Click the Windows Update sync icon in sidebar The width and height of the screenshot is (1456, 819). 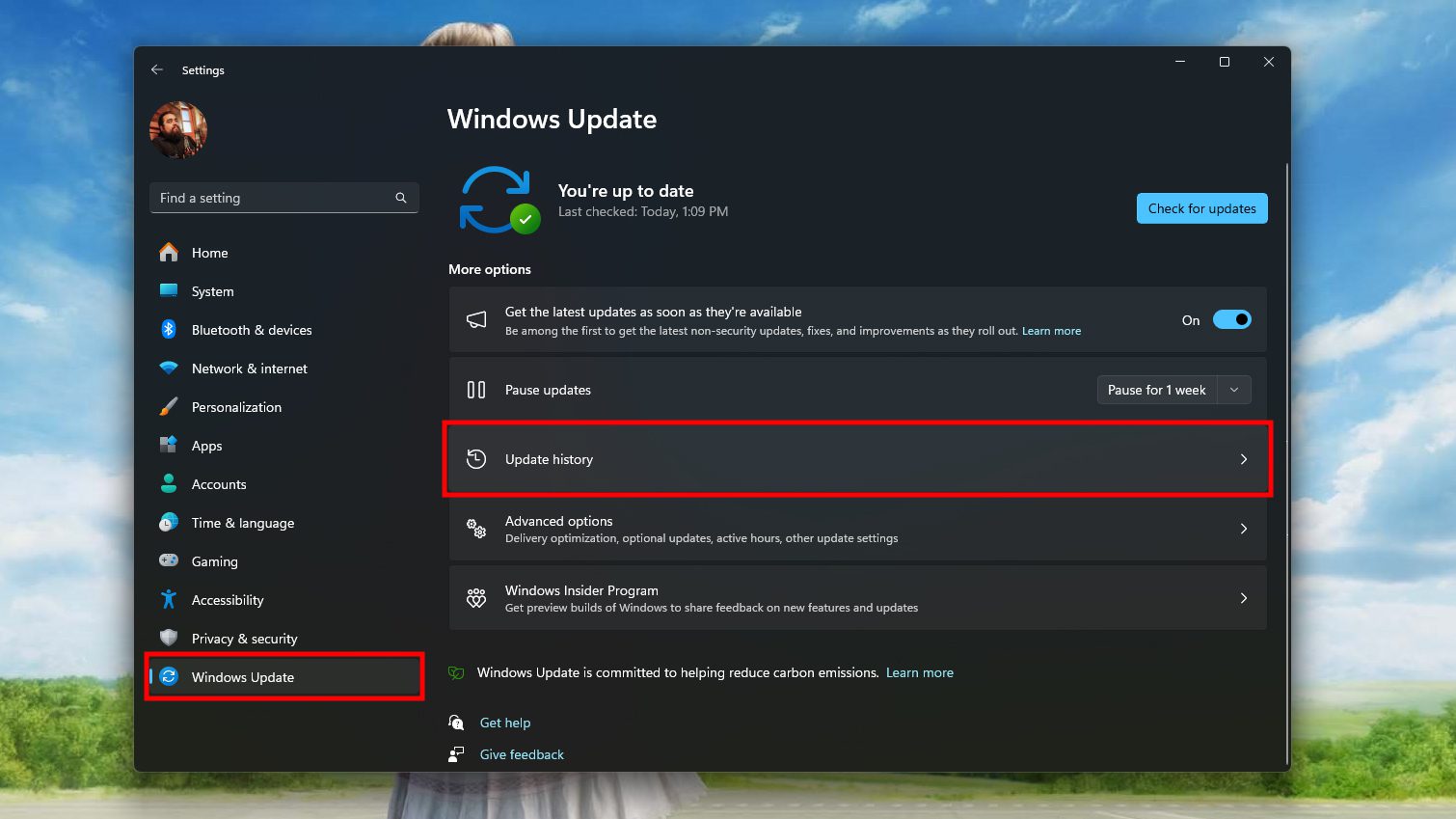coord(169,676)
